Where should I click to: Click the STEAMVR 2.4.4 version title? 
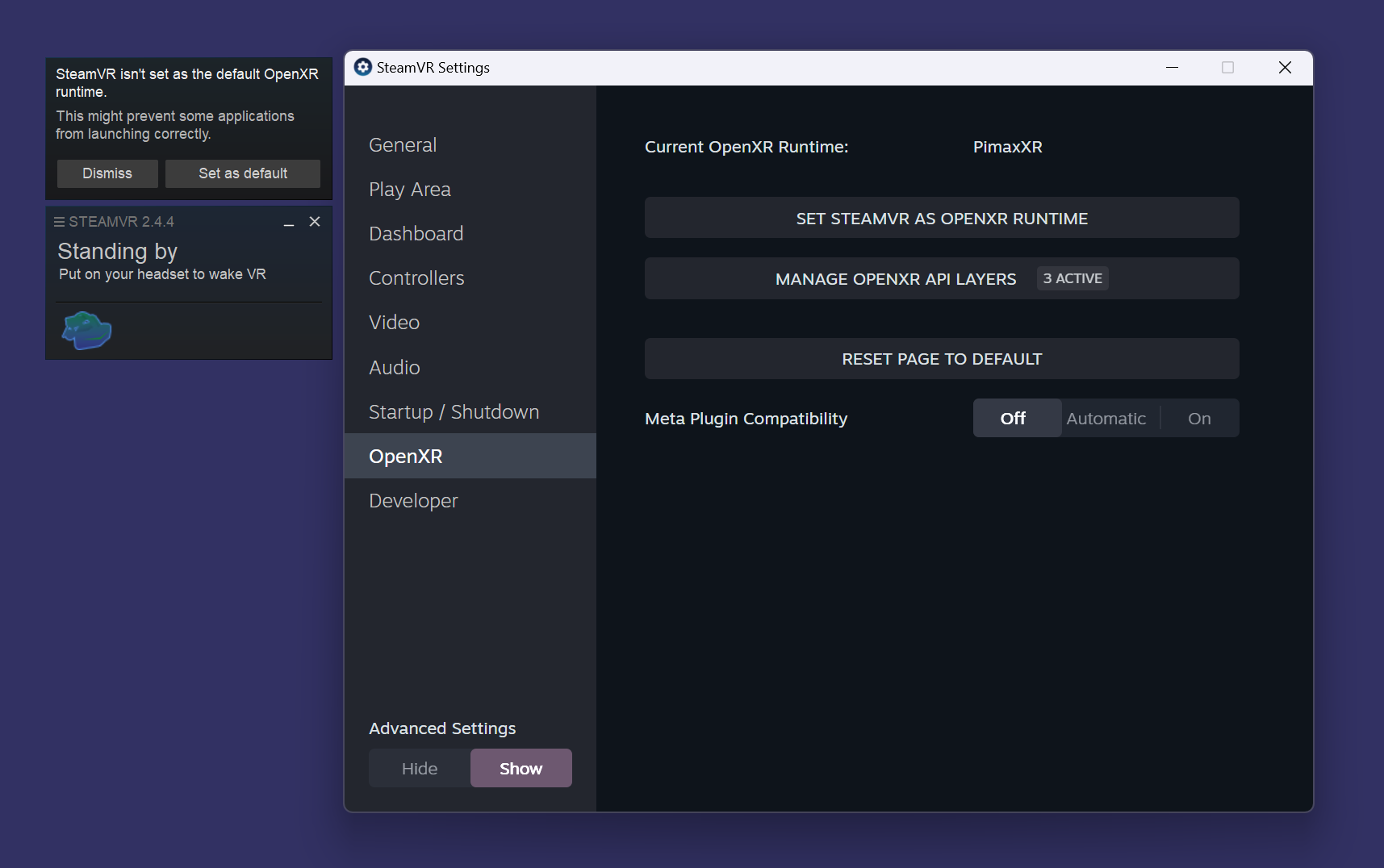click(121, 222)
